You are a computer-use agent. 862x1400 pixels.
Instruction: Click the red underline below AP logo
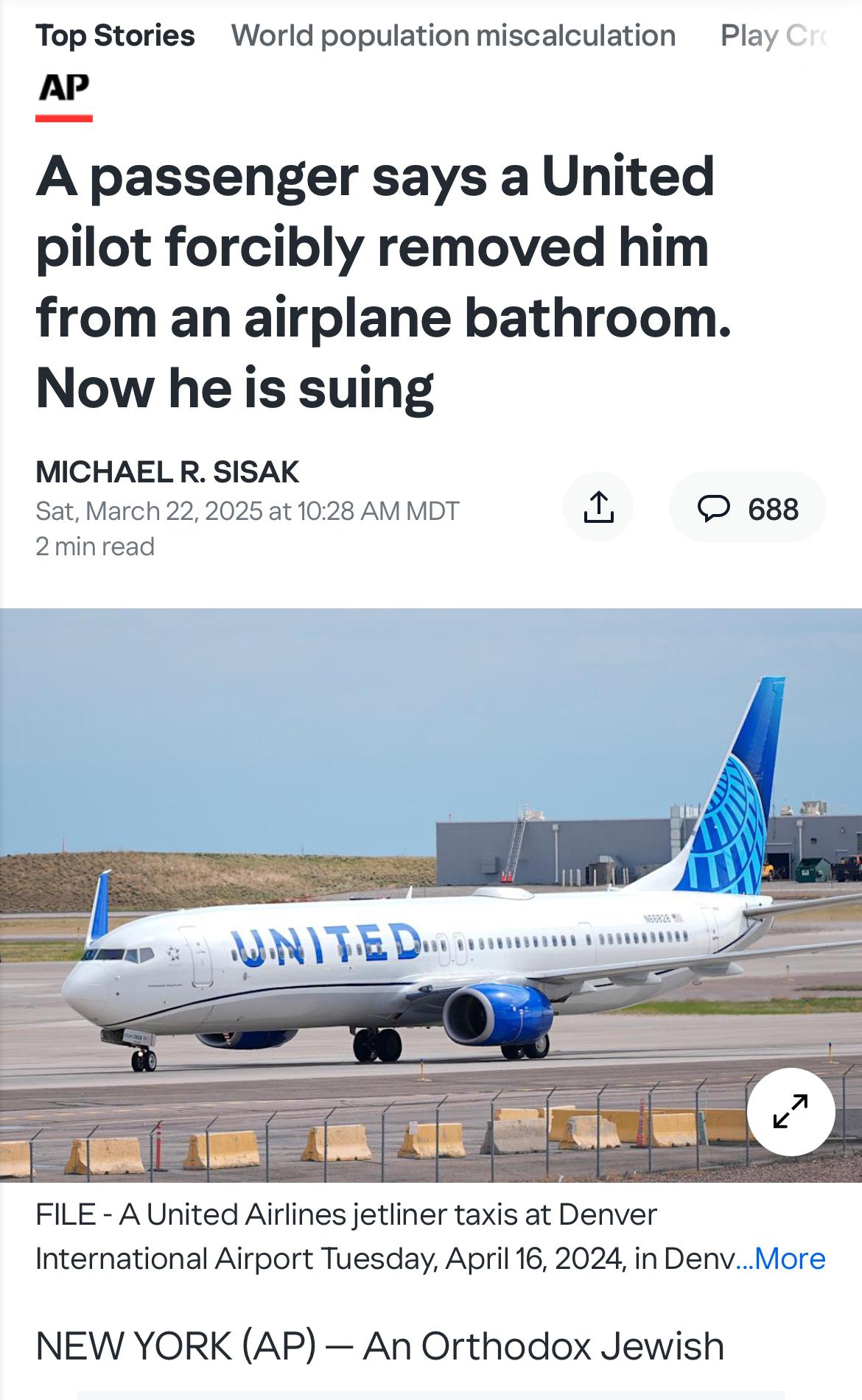tap(64, 118)
